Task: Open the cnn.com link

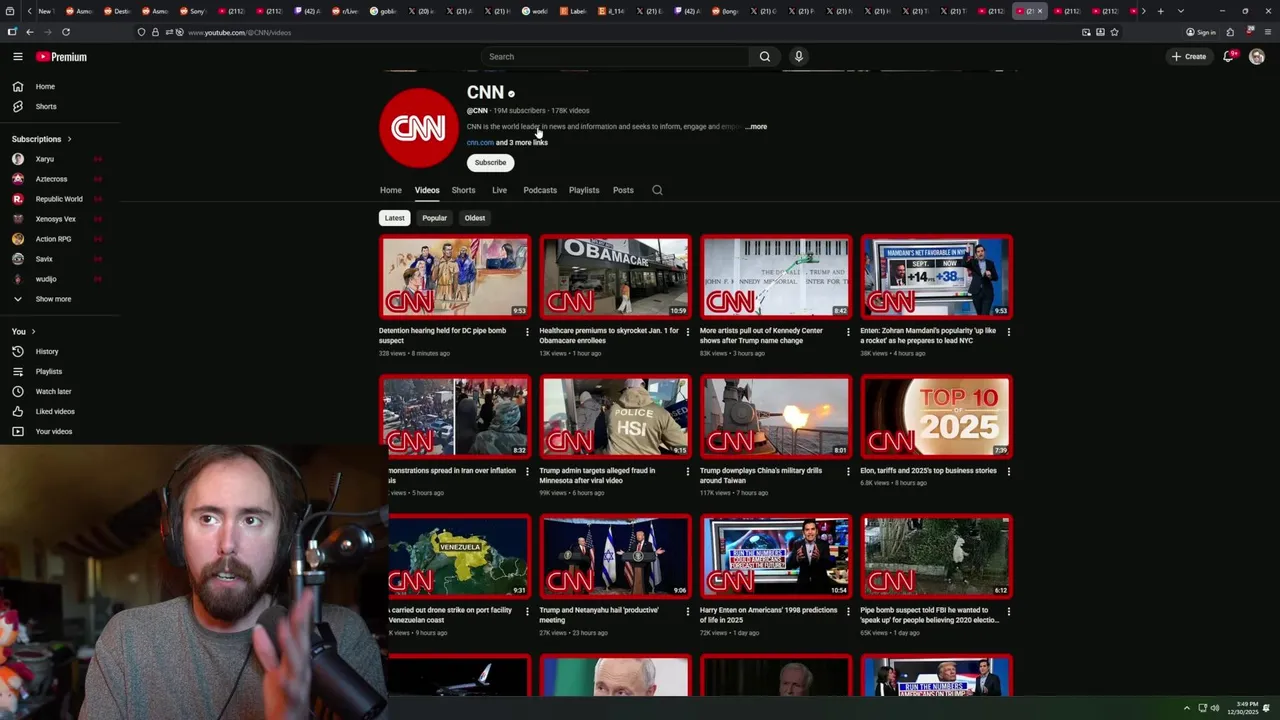Action: [x=480, y=143]
